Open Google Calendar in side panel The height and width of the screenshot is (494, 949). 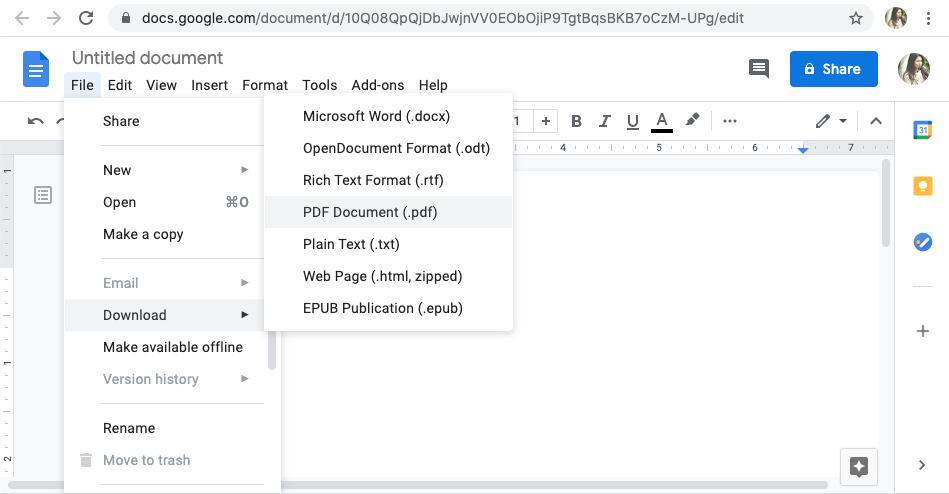[922, 130]
